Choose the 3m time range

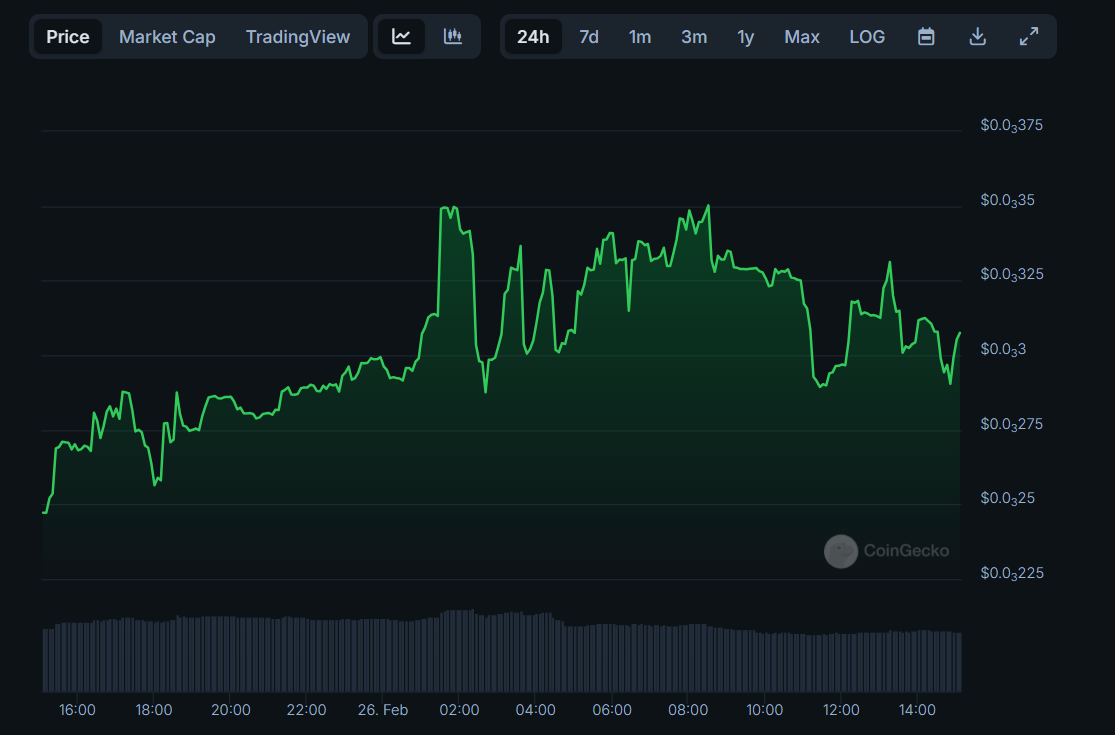coord(694,37)
